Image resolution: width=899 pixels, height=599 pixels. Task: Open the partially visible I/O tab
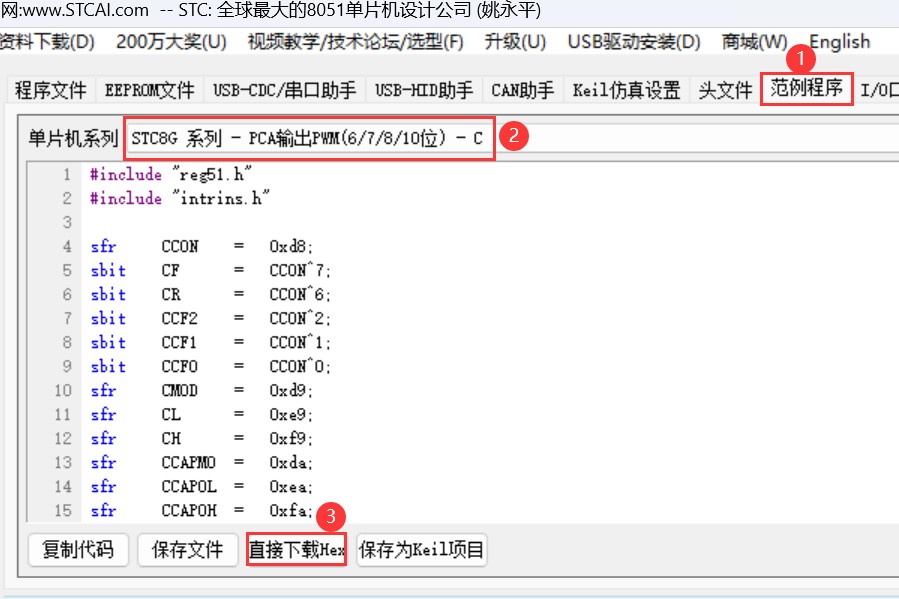tap(878, 90)
